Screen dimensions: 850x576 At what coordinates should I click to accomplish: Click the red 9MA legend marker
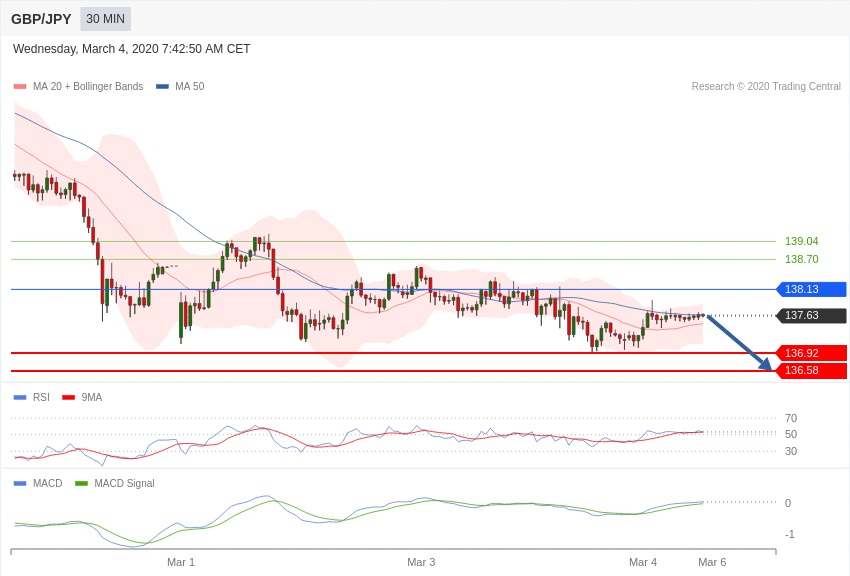coord(68,398)
